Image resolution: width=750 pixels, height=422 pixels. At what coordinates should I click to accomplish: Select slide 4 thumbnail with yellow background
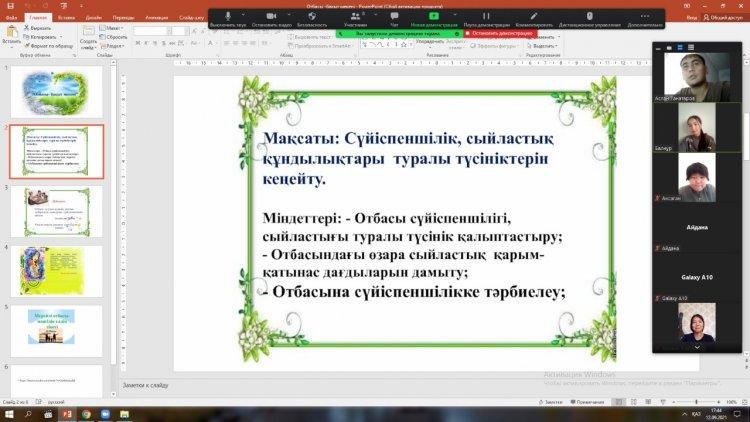(x=56, y=270)
